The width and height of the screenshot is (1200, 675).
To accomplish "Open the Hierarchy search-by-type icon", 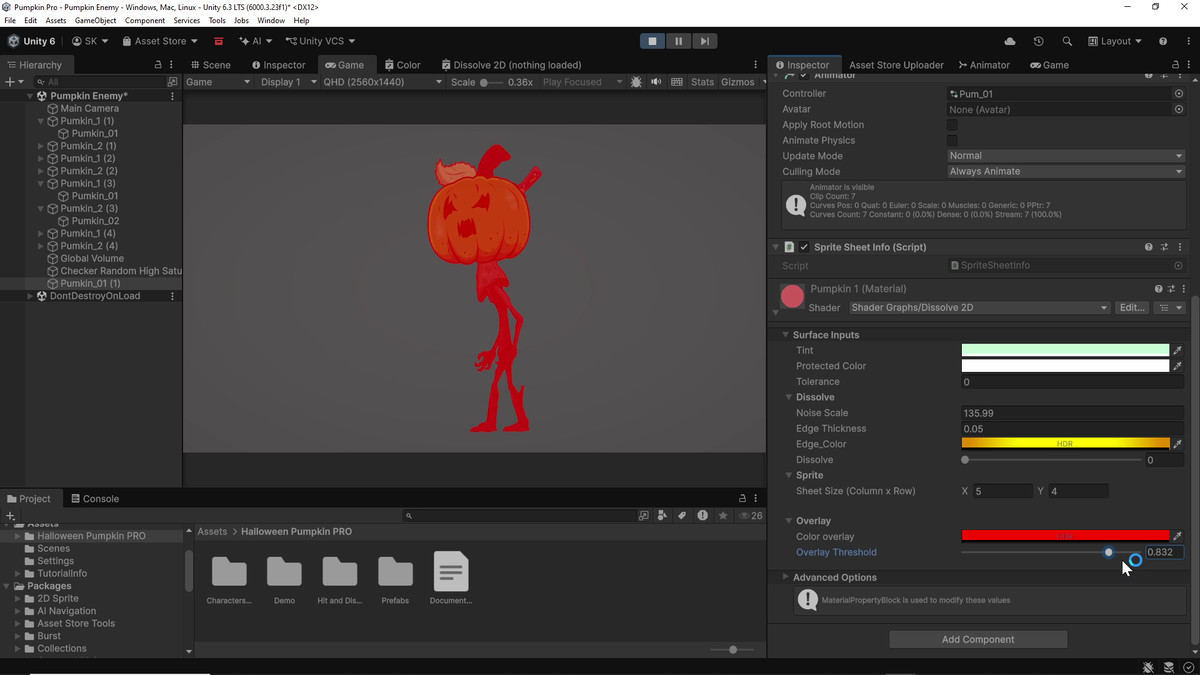I will (172, 82).
